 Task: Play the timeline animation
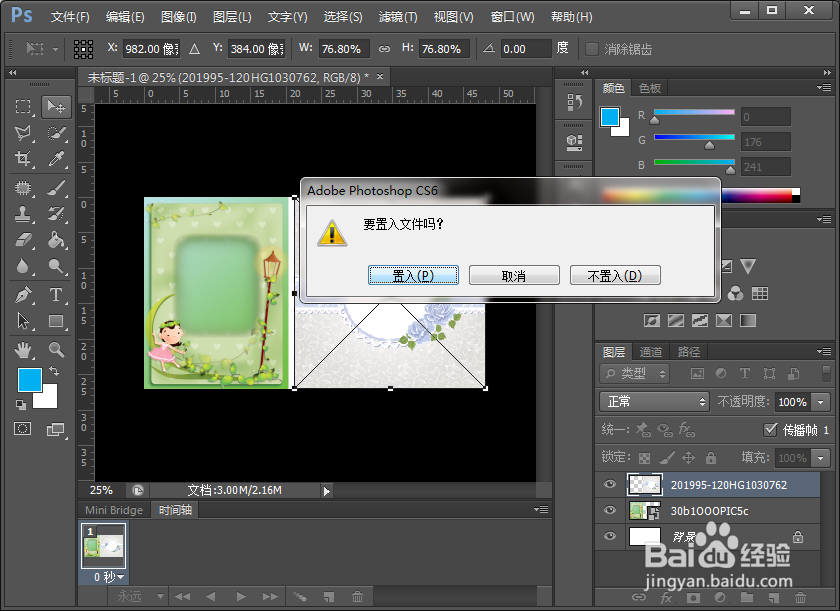point(242,597)
